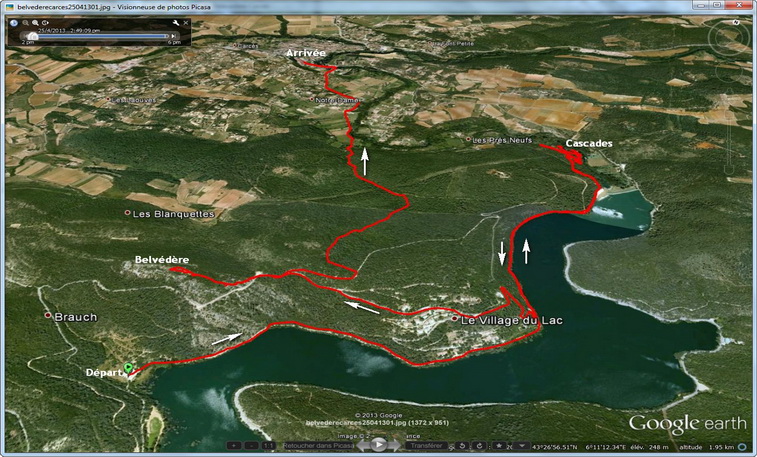This screenshot has width=757, height=457.
Task: Click the Cascades label on map
Action: [x=588, y=144]
